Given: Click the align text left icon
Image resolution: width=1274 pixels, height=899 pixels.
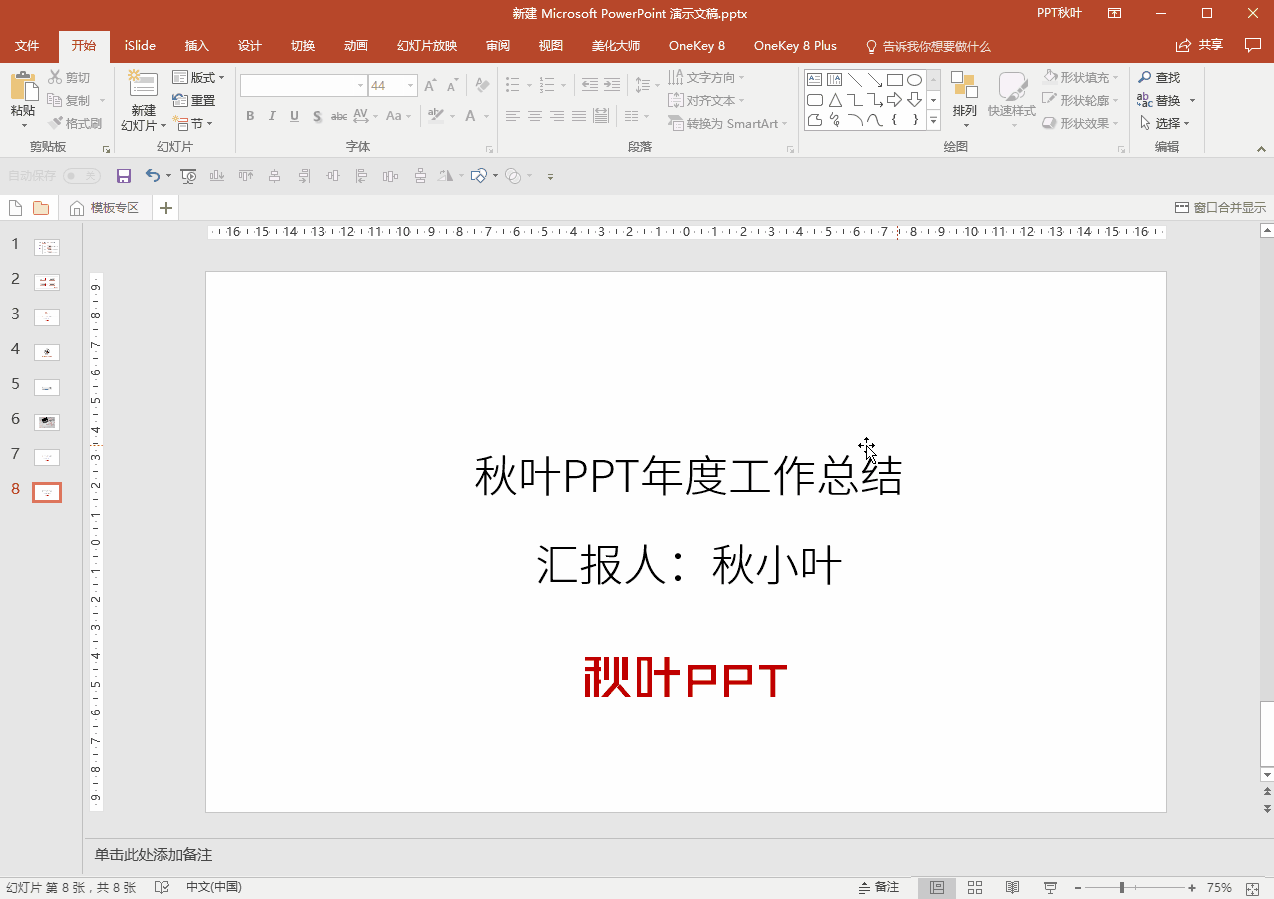Looking at the screenshot, I should [x=513, y=116].
